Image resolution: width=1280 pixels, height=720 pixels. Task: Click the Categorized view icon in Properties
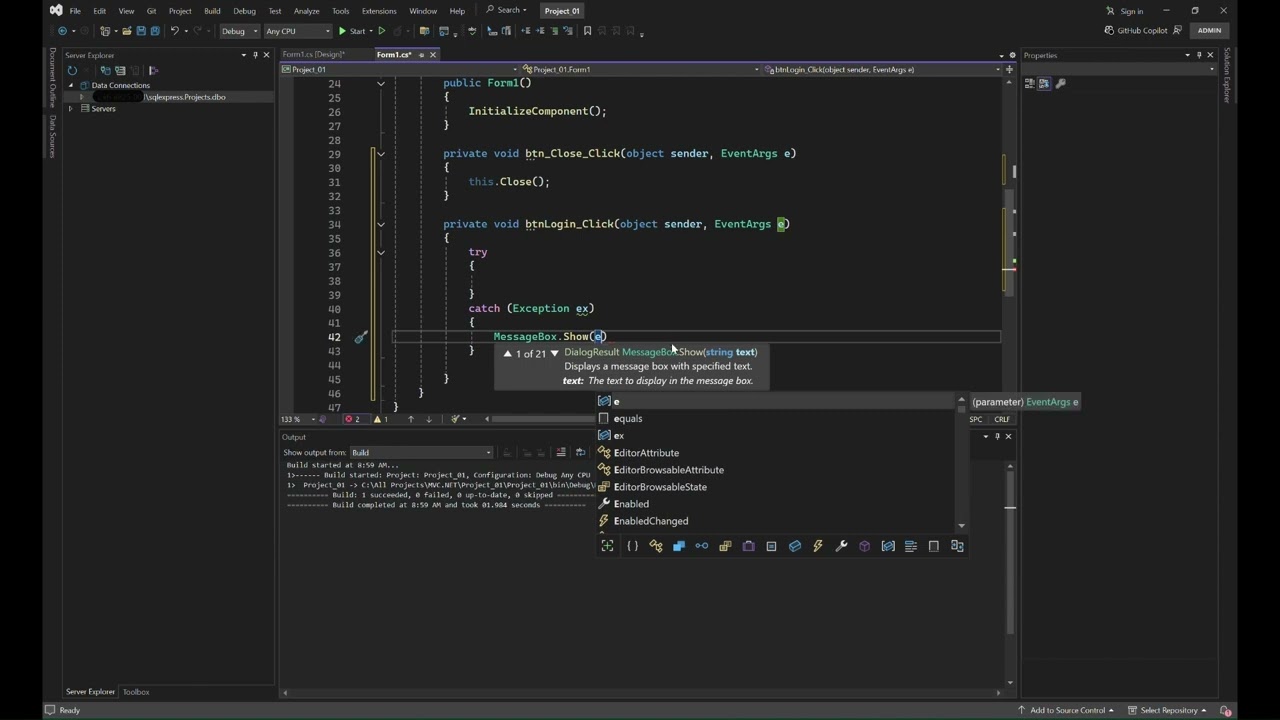coord(1030,84)
